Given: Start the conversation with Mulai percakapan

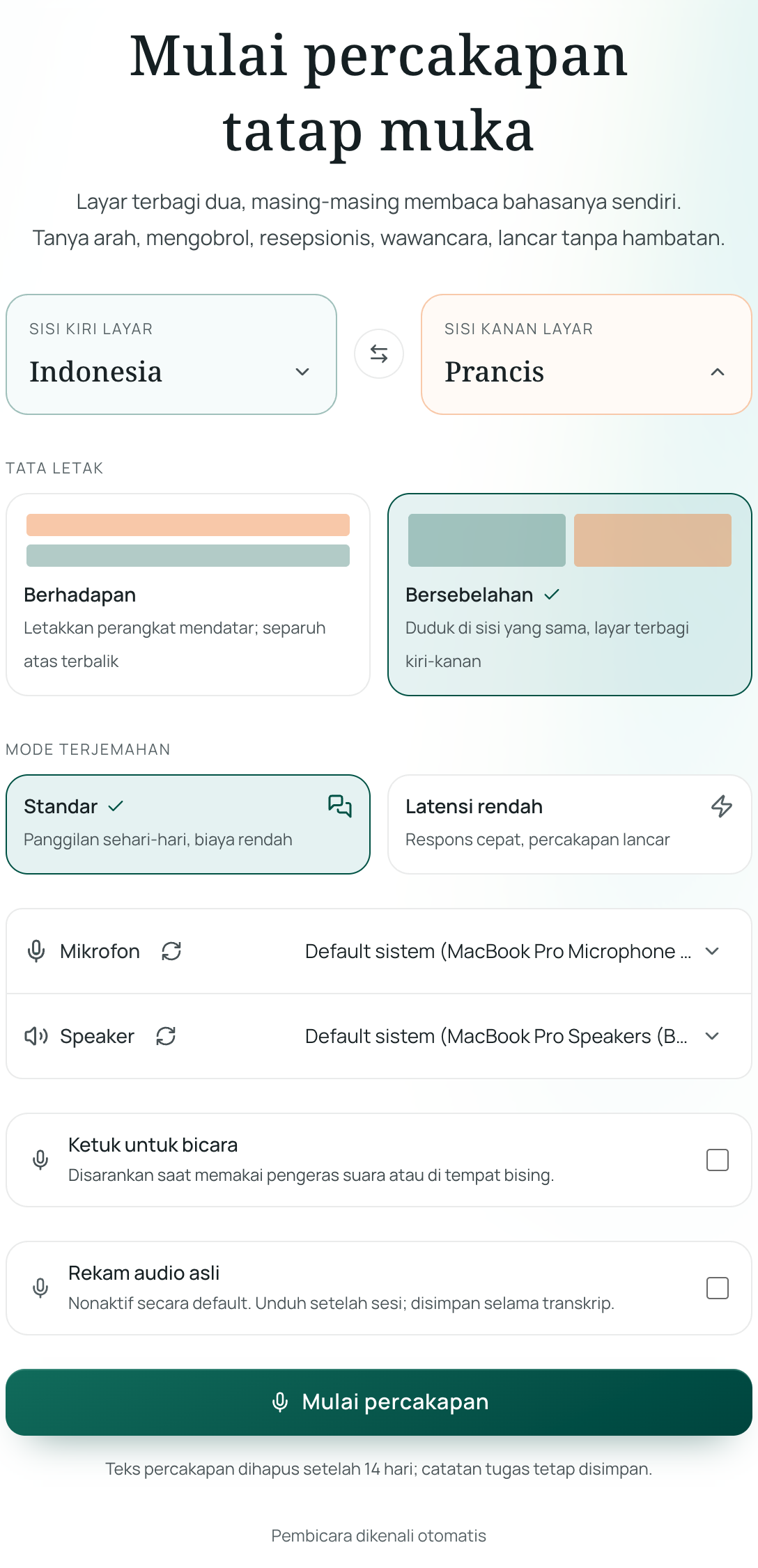Looking at the screenshot, I should pyautogui.click(x=379, y=1402).
